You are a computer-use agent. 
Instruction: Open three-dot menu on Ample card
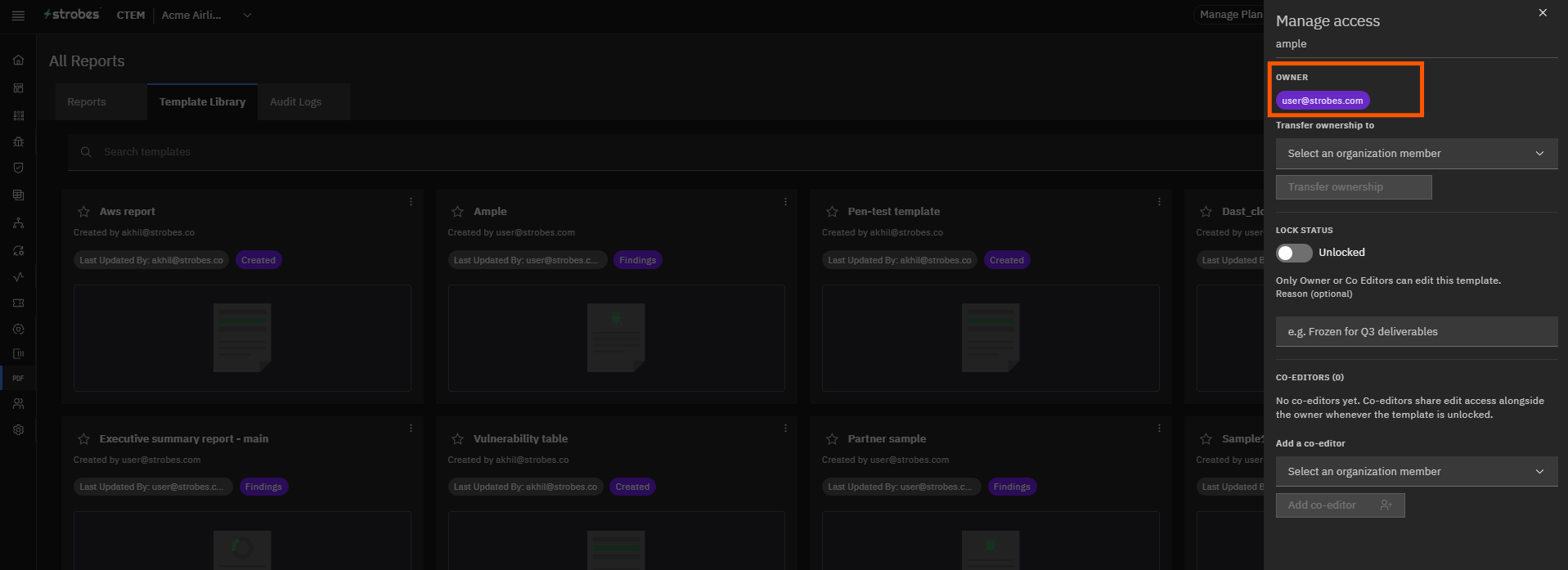point(785,201)
